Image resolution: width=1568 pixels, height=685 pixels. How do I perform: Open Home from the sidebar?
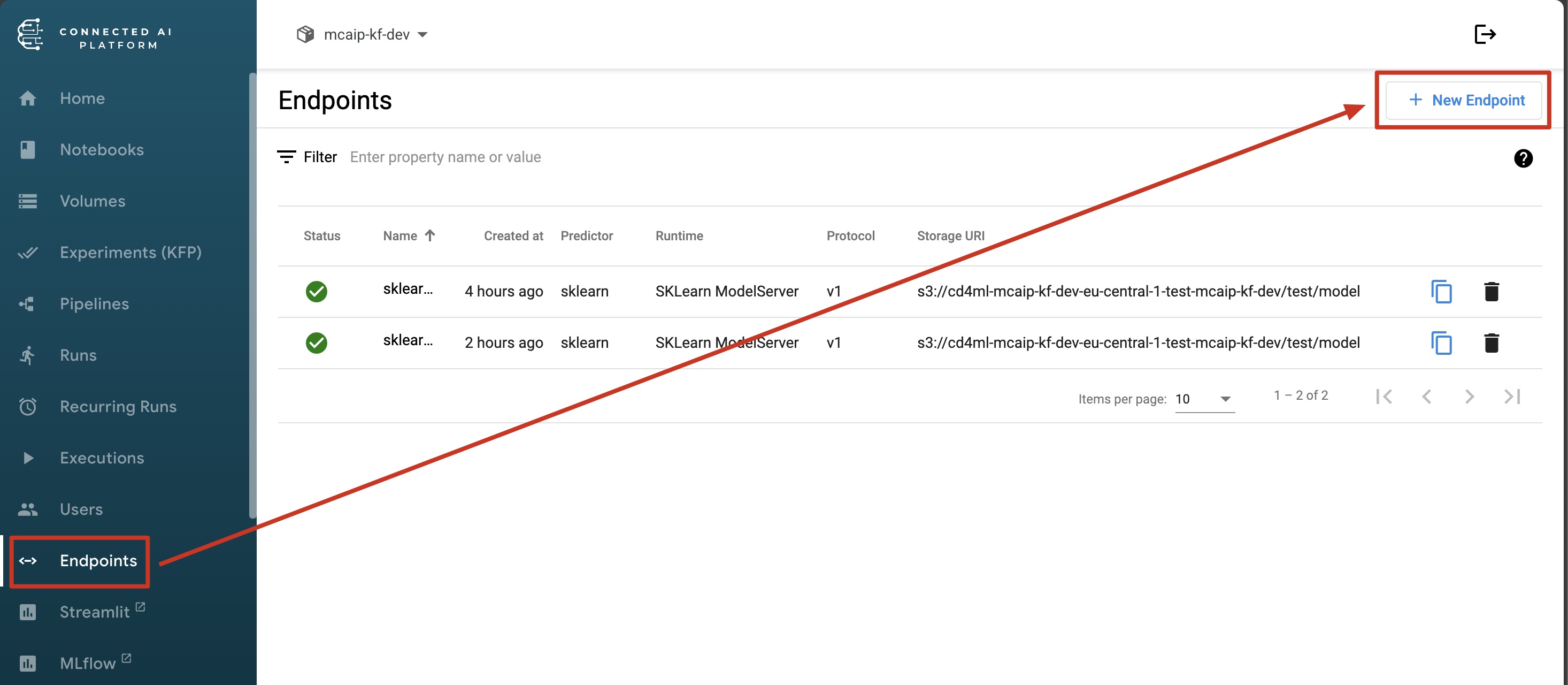[x=82, y=98]
